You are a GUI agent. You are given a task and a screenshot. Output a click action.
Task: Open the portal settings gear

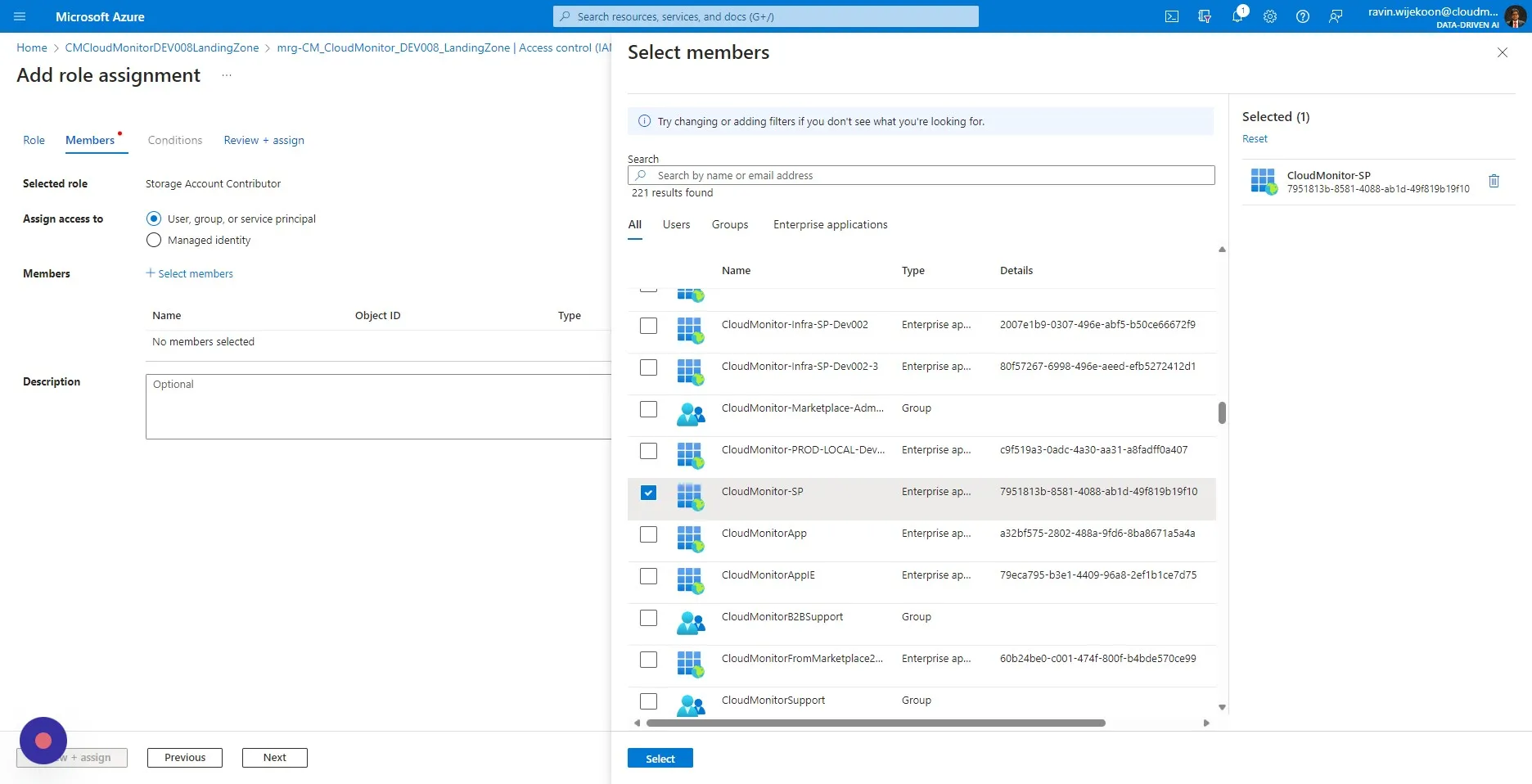(1270, 16)
